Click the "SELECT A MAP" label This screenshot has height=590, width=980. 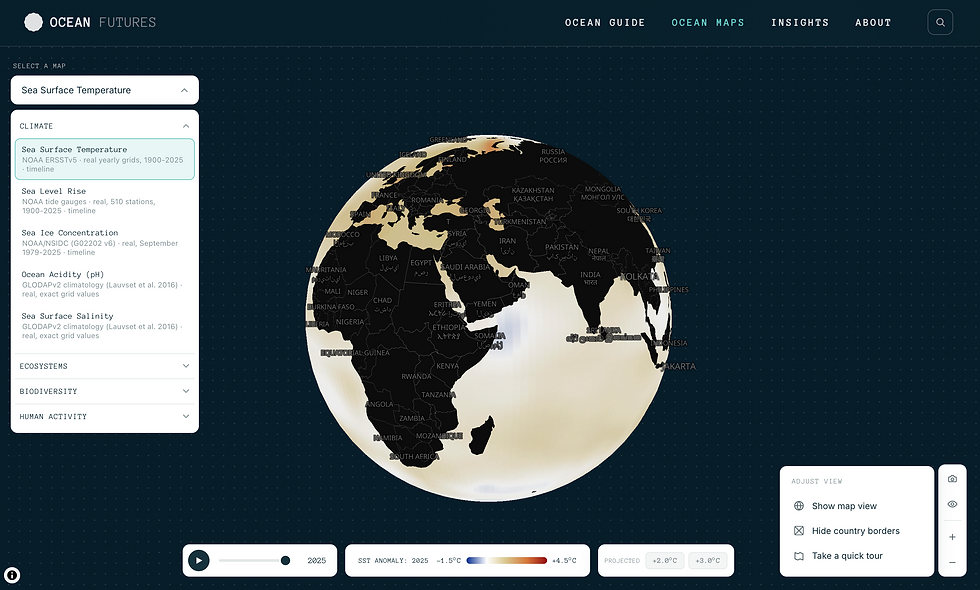[39, 66]
